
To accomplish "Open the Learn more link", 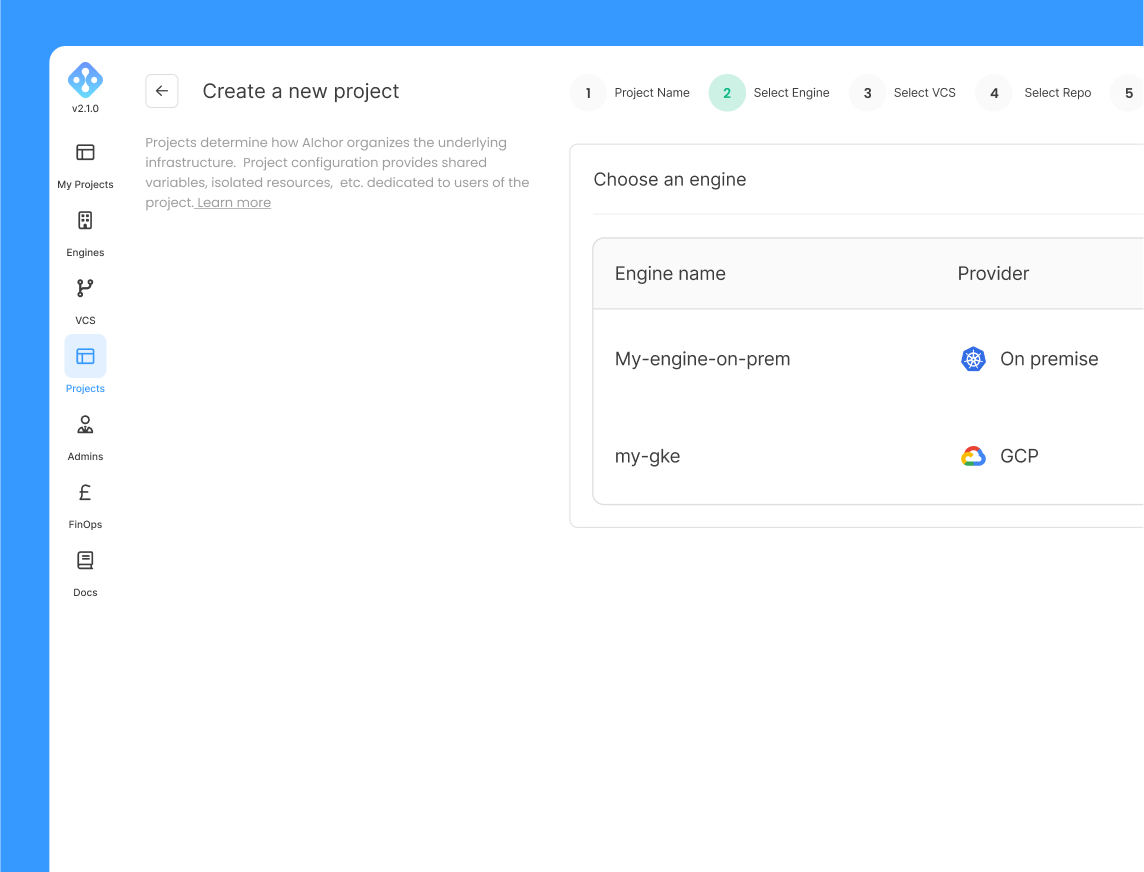I will click(233, 203).
